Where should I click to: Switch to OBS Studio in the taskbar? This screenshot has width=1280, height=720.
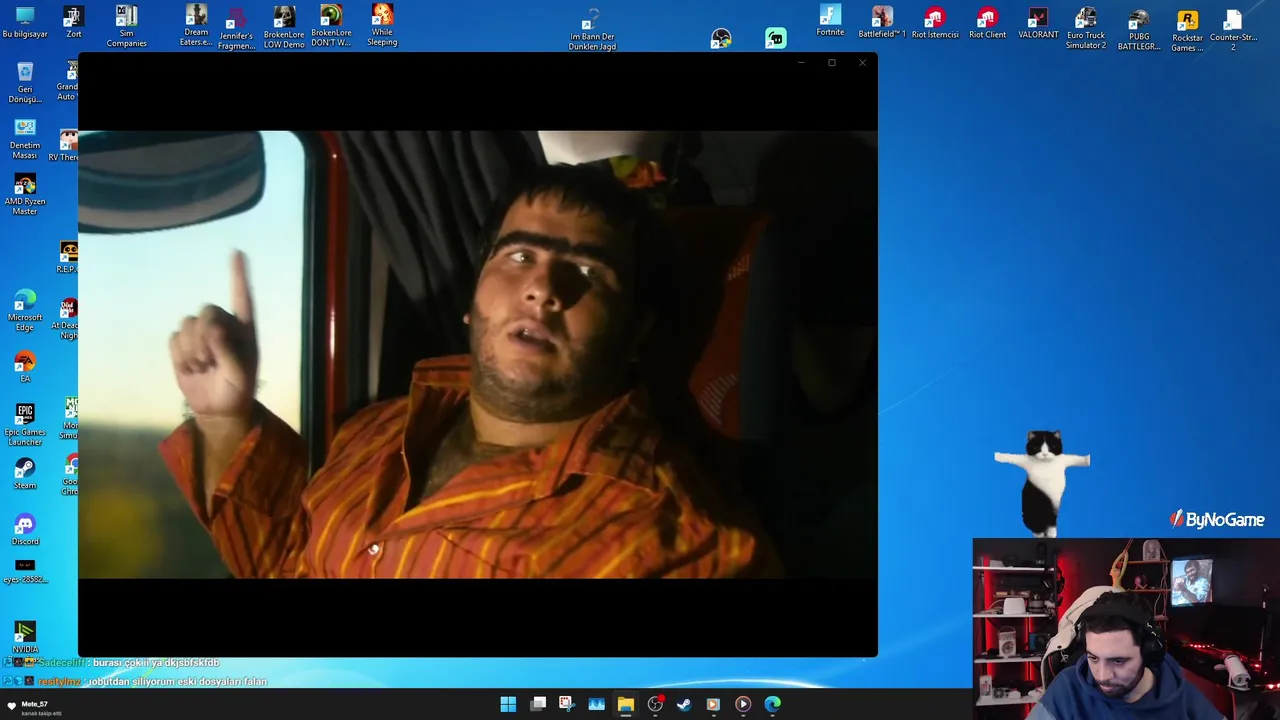(x=655, y=704)
